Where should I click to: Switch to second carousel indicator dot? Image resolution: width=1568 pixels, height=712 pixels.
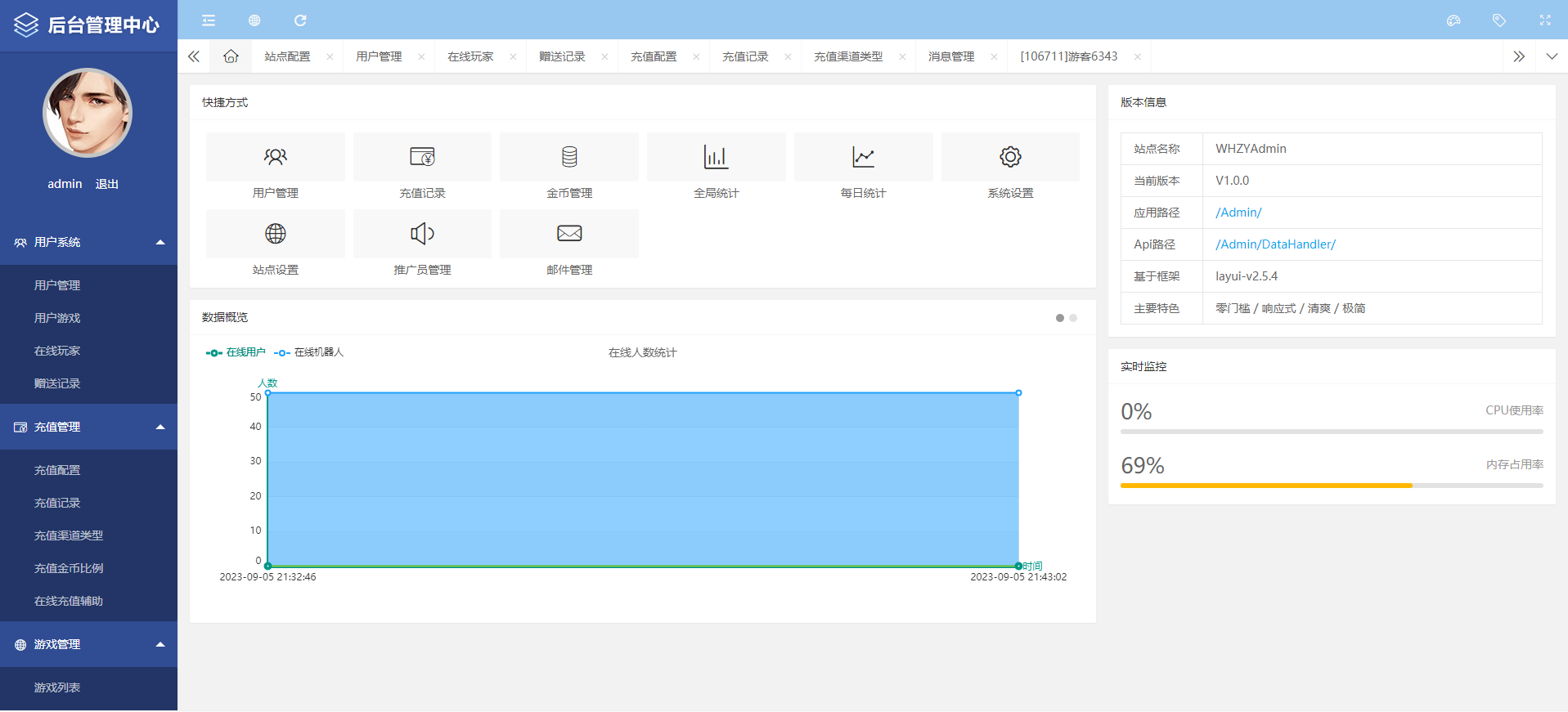pos(1073,318)
